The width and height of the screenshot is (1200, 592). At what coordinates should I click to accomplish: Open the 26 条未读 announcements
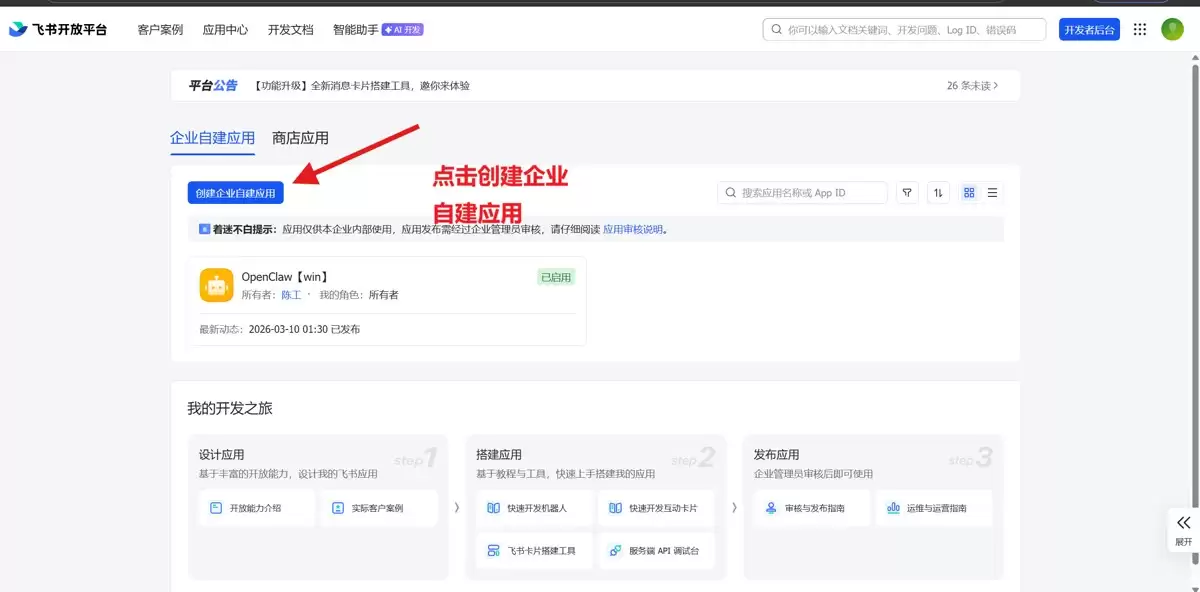click(972, 86)
